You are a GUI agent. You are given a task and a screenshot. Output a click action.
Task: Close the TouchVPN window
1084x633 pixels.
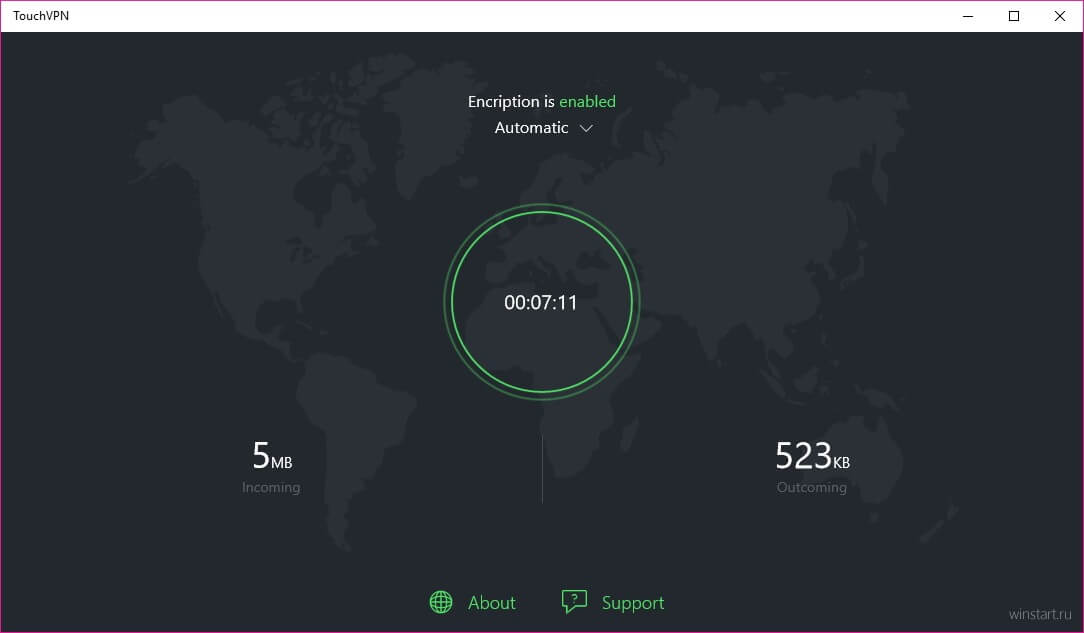pos(1060,16)
